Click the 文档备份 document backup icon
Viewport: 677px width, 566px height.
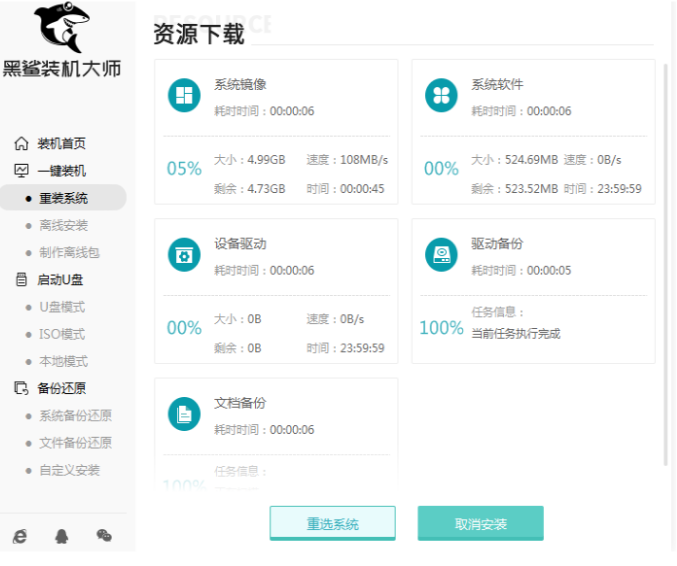tap(184, 414)
